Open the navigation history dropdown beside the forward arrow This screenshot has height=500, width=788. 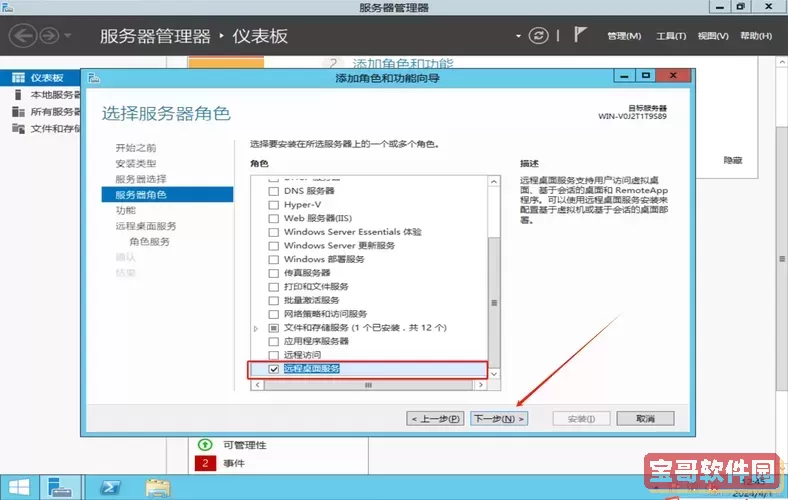[69, 36]
